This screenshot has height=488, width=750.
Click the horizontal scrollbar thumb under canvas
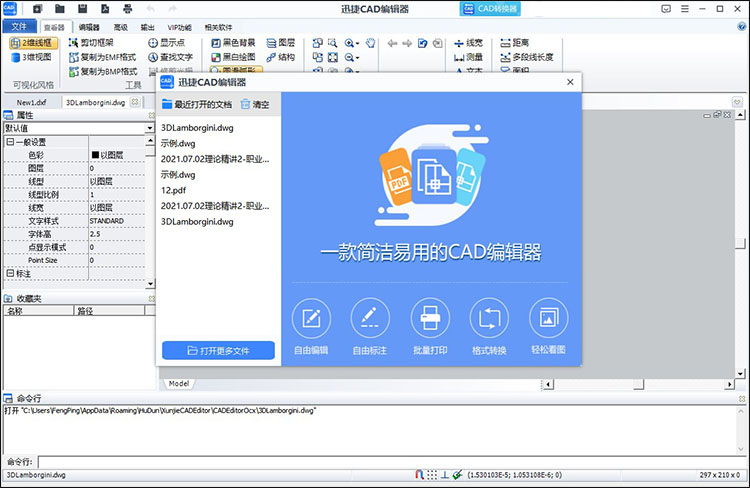tap(639, 384)
